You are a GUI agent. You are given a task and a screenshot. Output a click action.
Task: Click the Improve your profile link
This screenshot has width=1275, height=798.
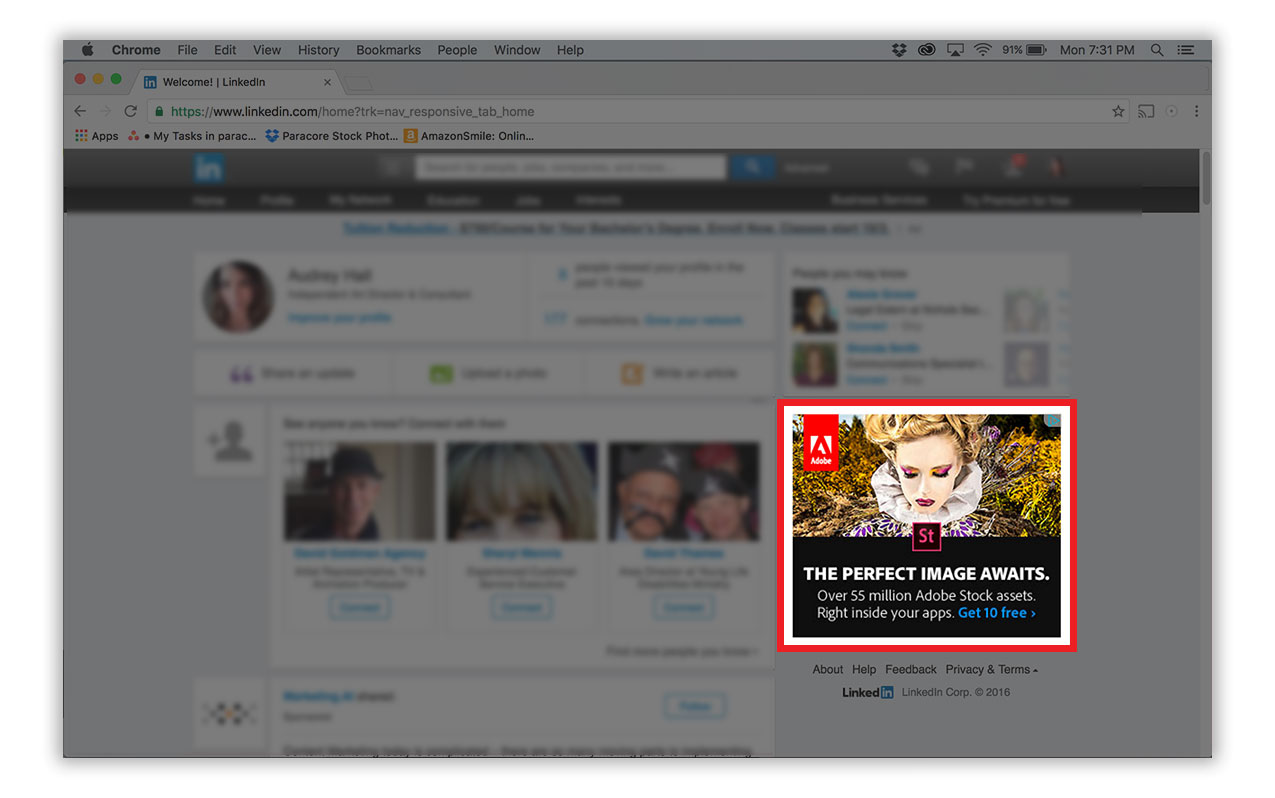[x=339, y=318]
